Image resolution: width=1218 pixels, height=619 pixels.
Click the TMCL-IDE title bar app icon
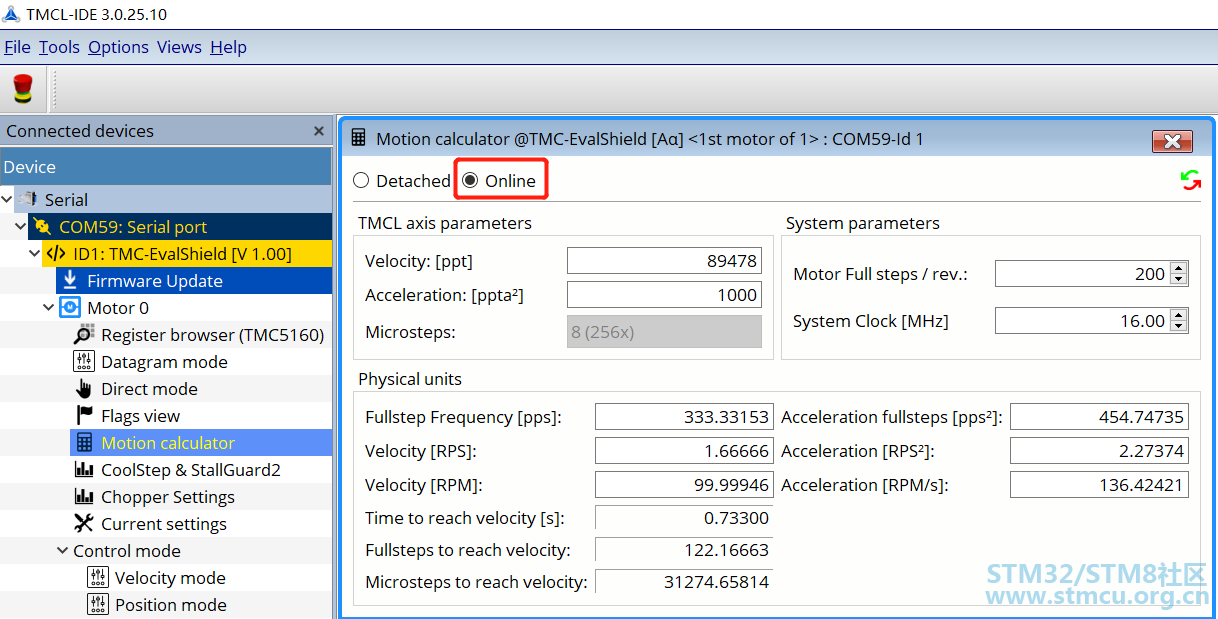pos(11,14)
